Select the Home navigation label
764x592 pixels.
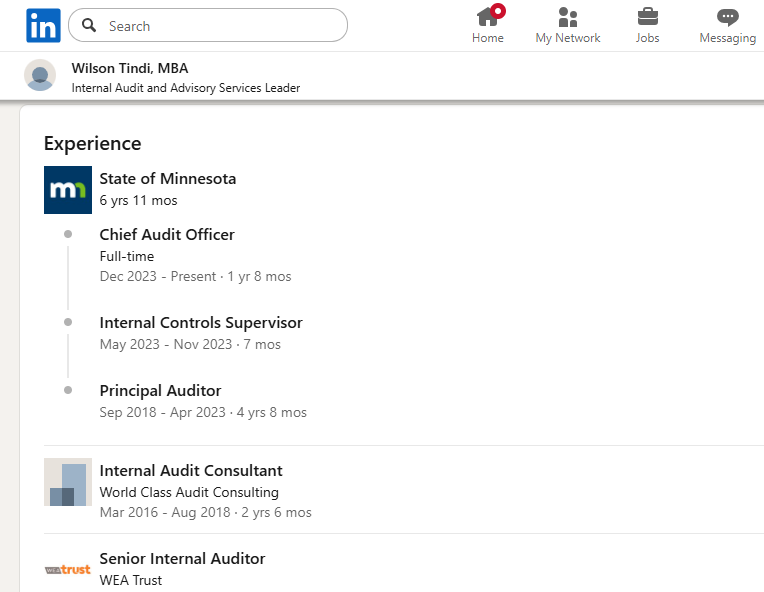click(x=488, y=38)
